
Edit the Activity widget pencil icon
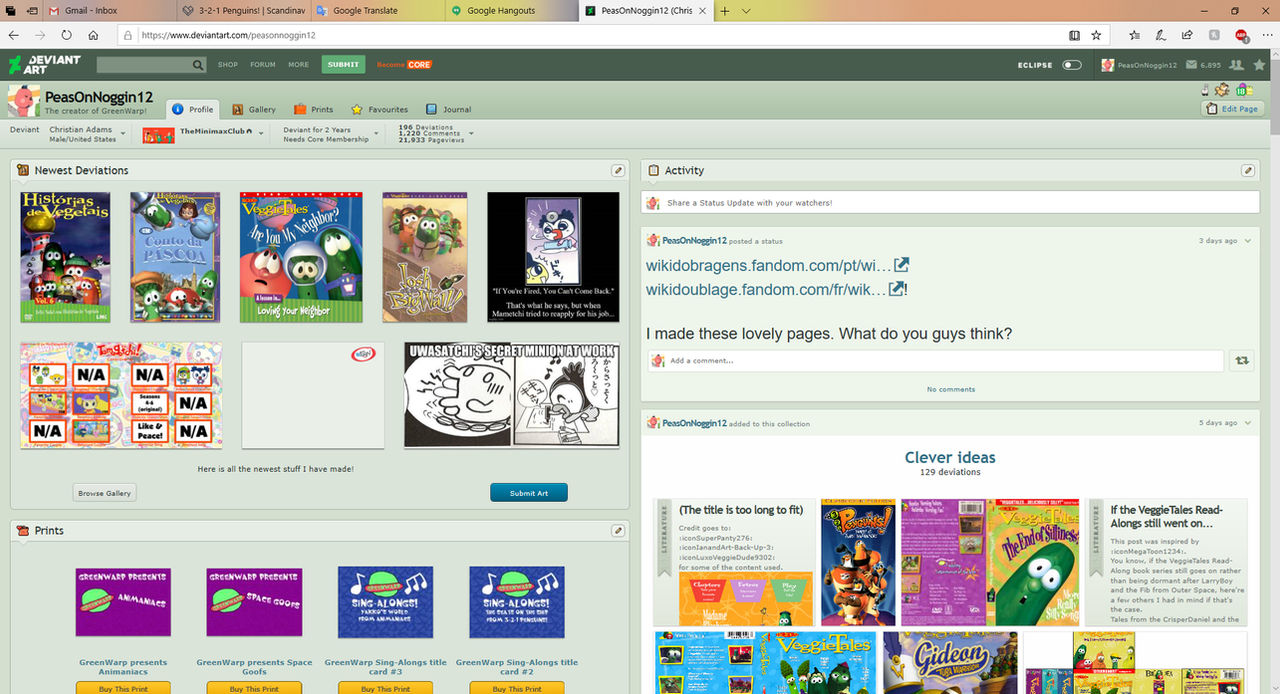[1248, 170]
